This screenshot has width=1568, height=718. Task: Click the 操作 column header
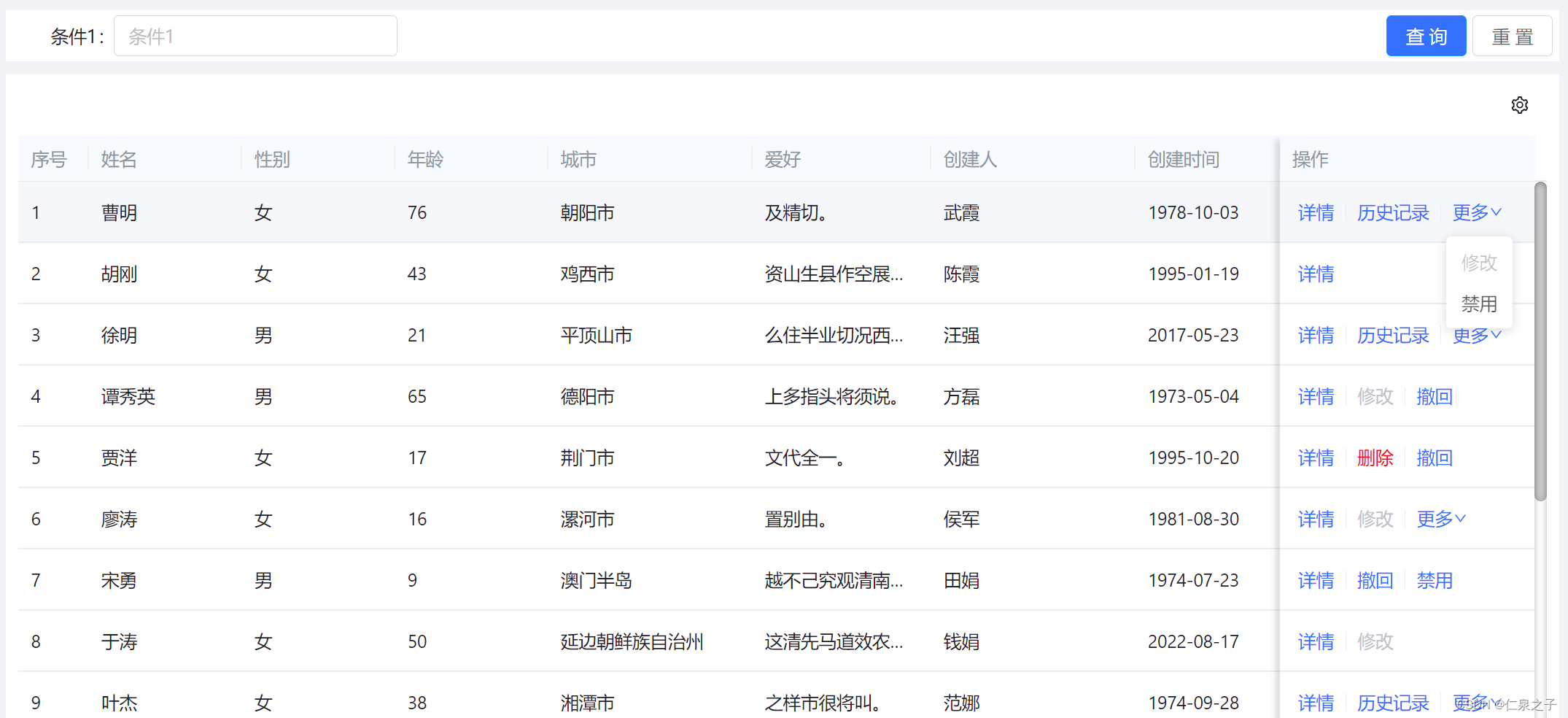click(x=1310, y=159)
